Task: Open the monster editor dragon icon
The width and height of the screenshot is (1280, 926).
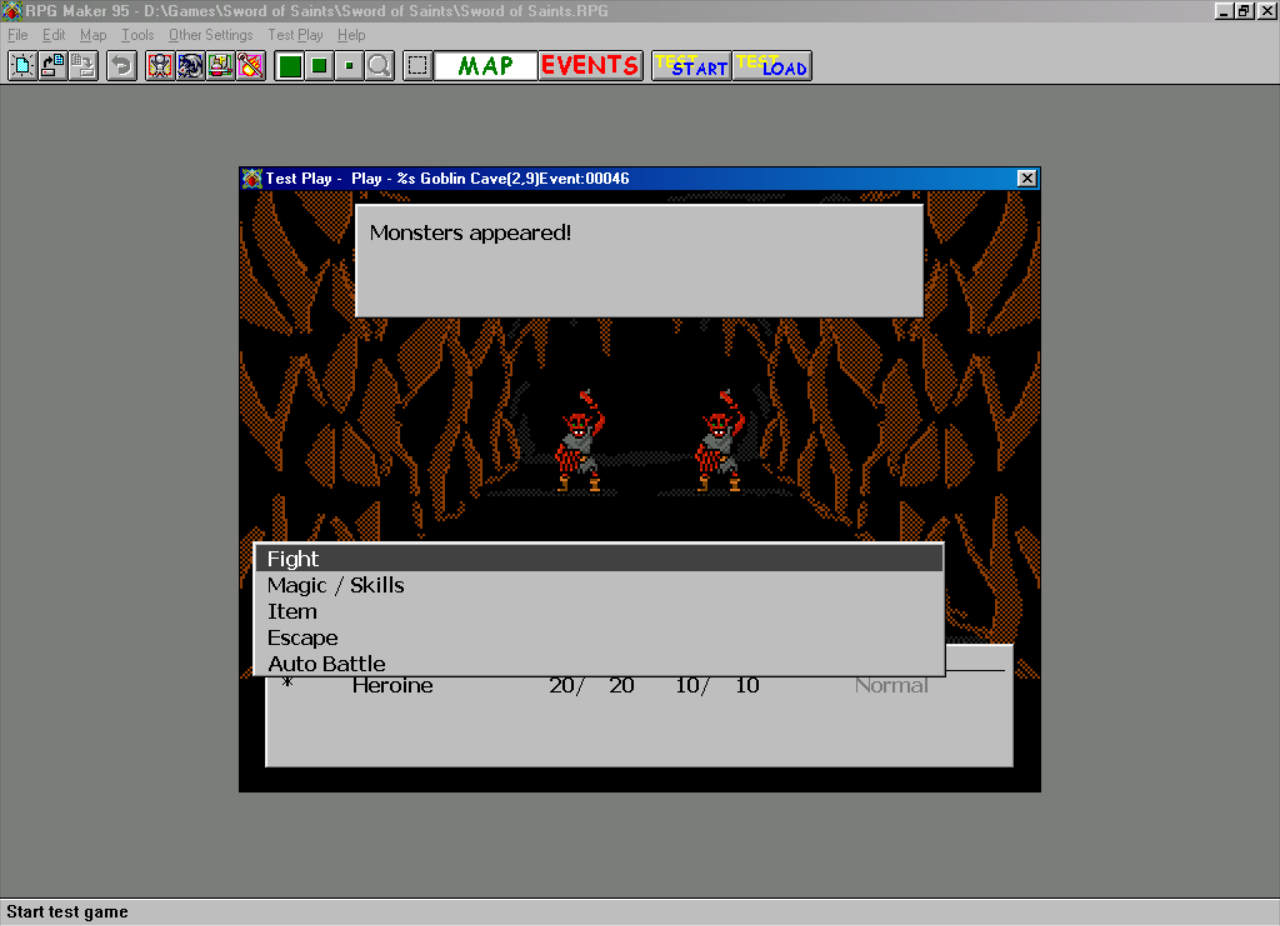Action: [190, 66]
